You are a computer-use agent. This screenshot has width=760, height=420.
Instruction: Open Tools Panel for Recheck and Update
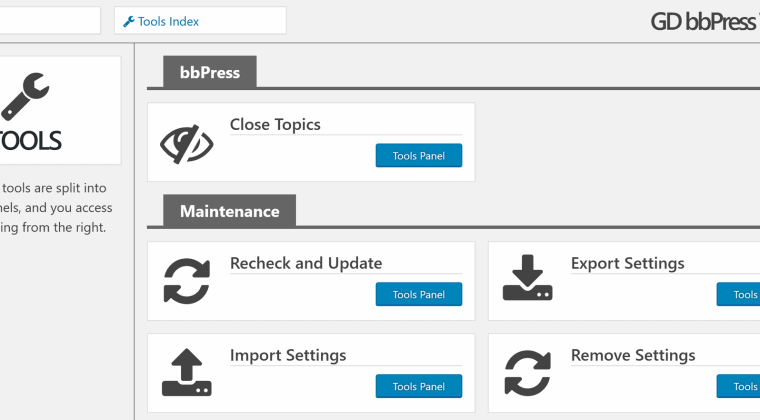[419, 294]
